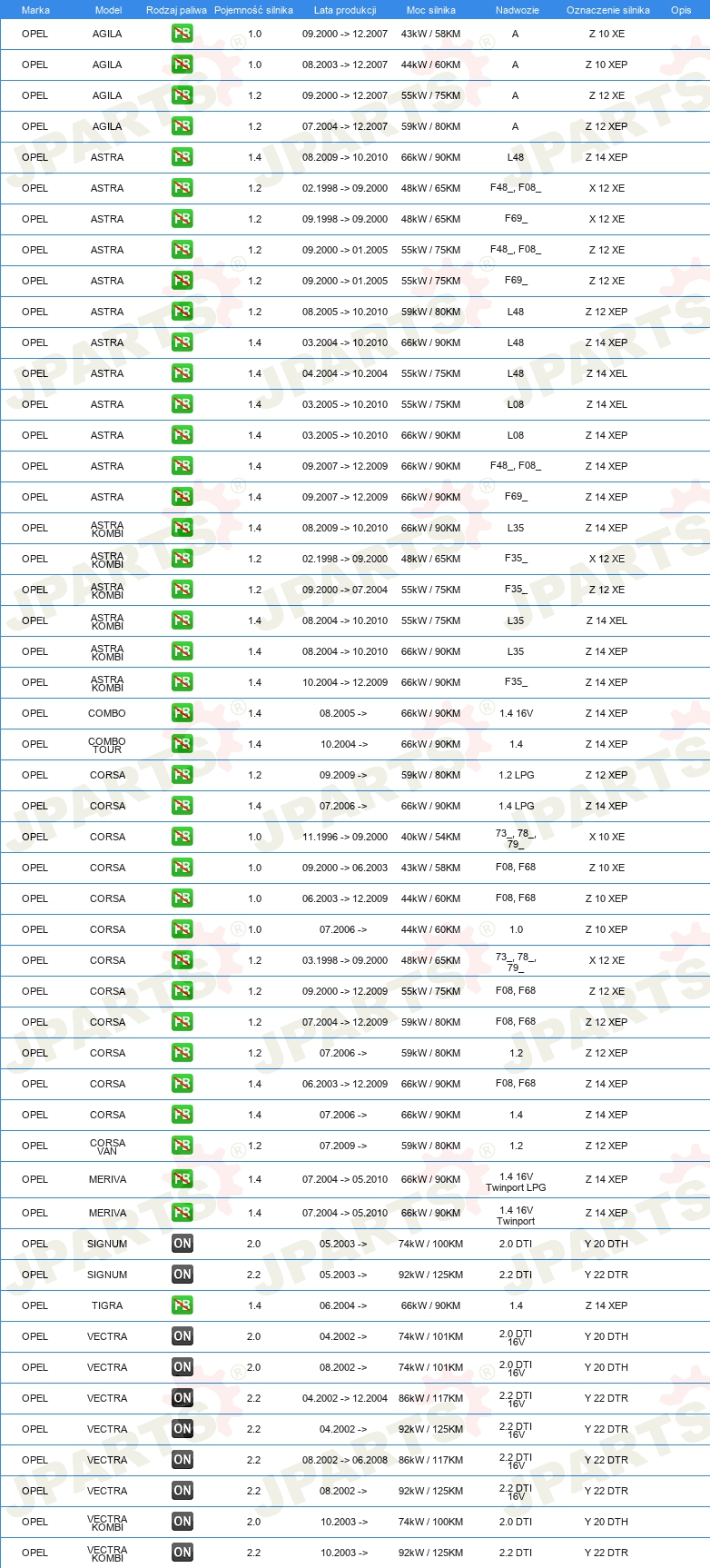Click the '40kW / 54KM' power cell
Viewport: 710px width, 1568px height.
tap(431, 837)
